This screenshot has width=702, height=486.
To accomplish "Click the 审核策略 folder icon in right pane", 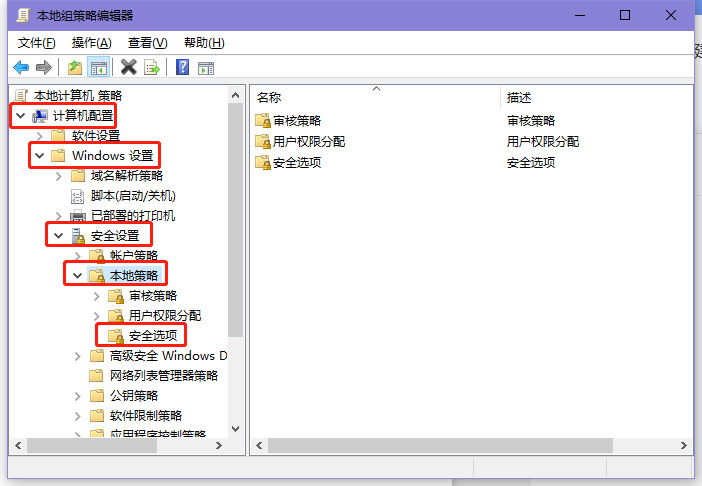I will pos(263,120).
